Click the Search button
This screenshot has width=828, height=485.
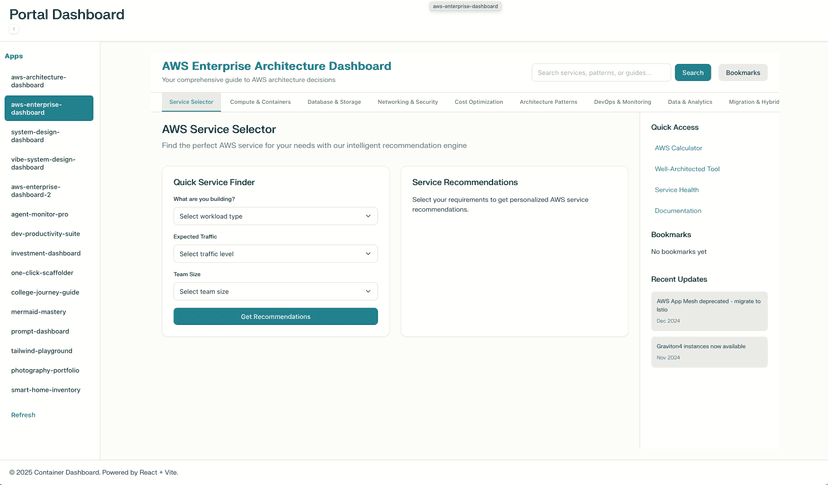click(693, 72)
